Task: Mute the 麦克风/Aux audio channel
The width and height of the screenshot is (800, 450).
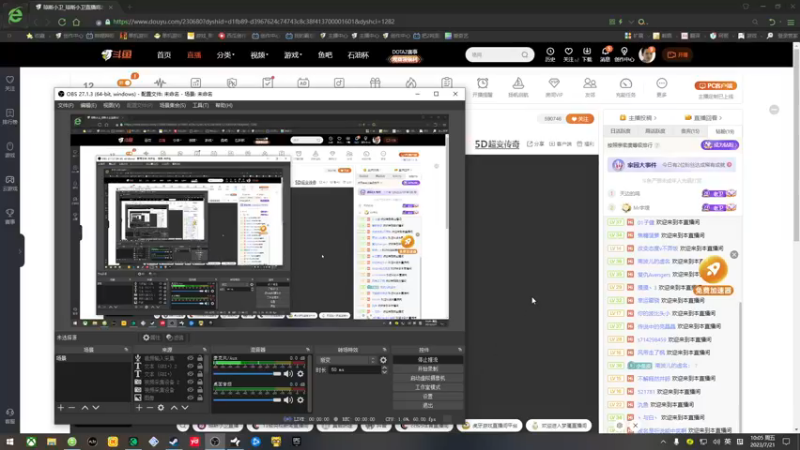Action: 288,374
